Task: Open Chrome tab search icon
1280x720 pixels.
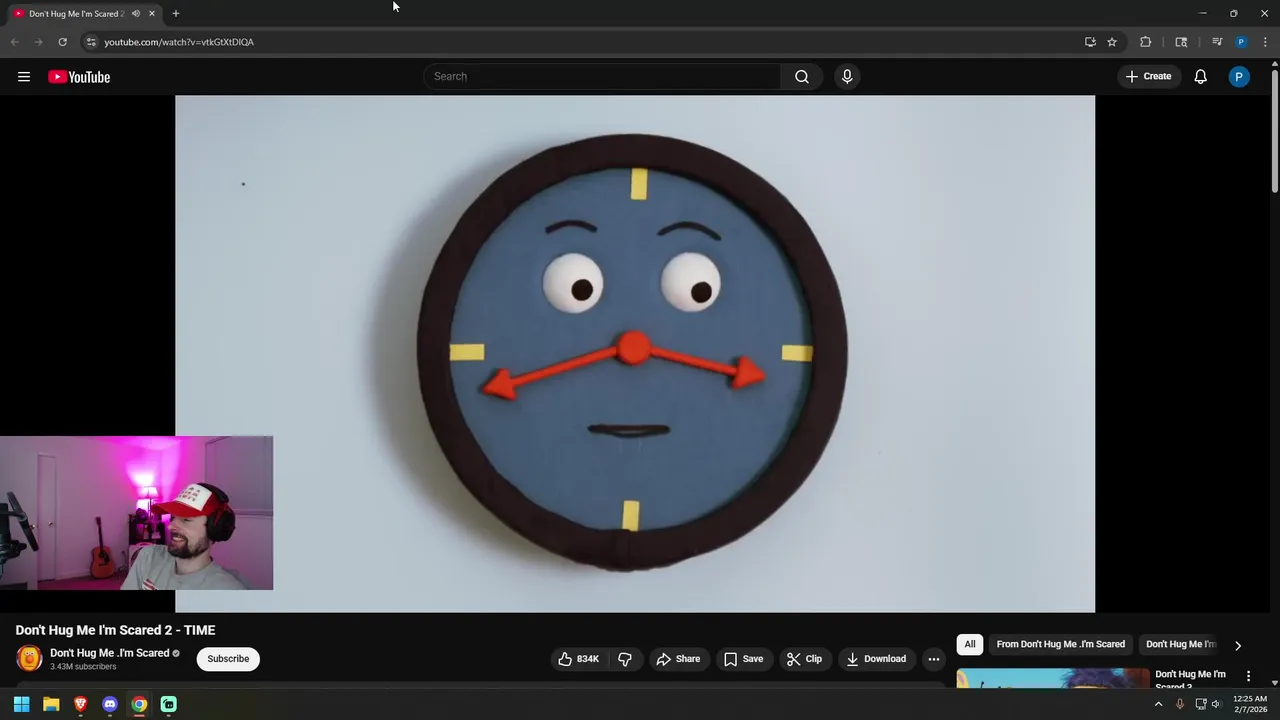Action: pyautogui.click(x=1181, y=42)
